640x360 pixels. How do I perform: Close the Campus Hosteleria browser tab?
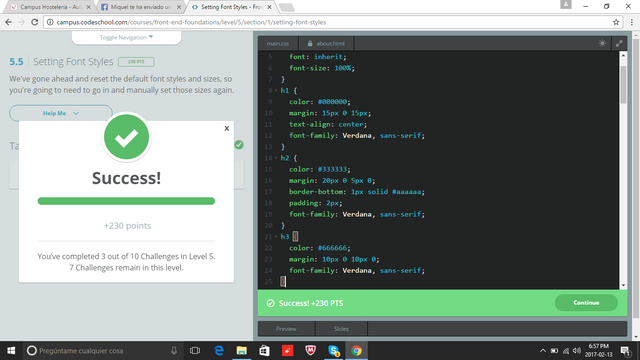(88, 7)
